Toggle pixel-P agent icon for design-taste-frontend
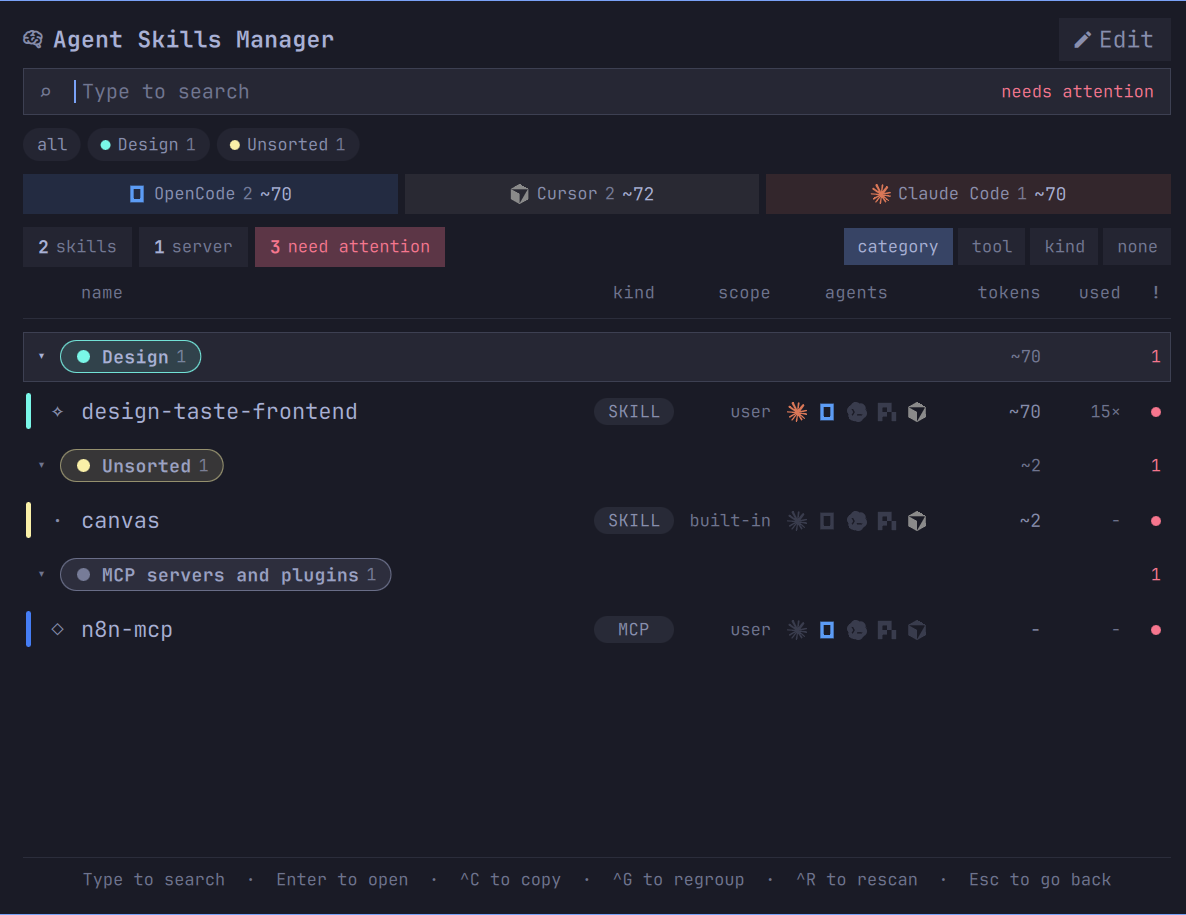Image resolution: width=1186 pixels, height=915 pixels. 886,412
